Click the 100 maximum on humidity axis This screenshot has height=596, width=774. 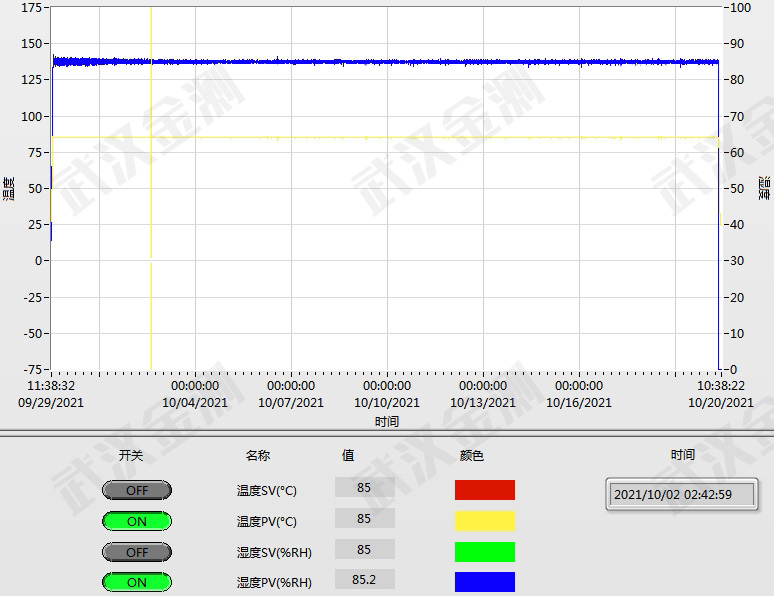[740, 8]
